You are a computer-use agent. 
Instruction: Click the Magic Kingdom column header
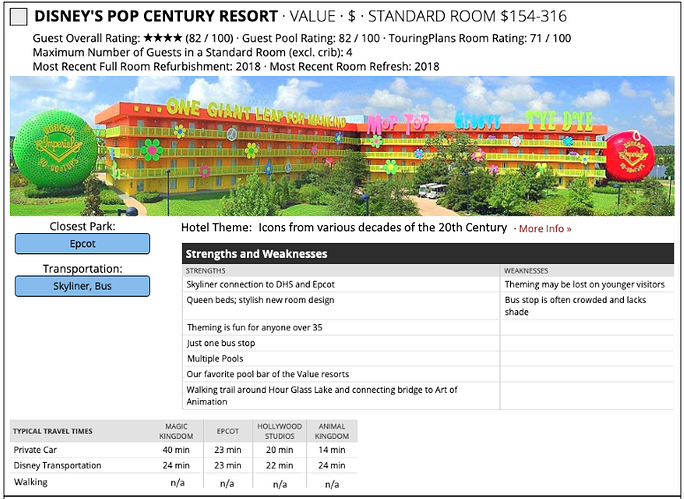pyautogui.click(x=176, y=431)
